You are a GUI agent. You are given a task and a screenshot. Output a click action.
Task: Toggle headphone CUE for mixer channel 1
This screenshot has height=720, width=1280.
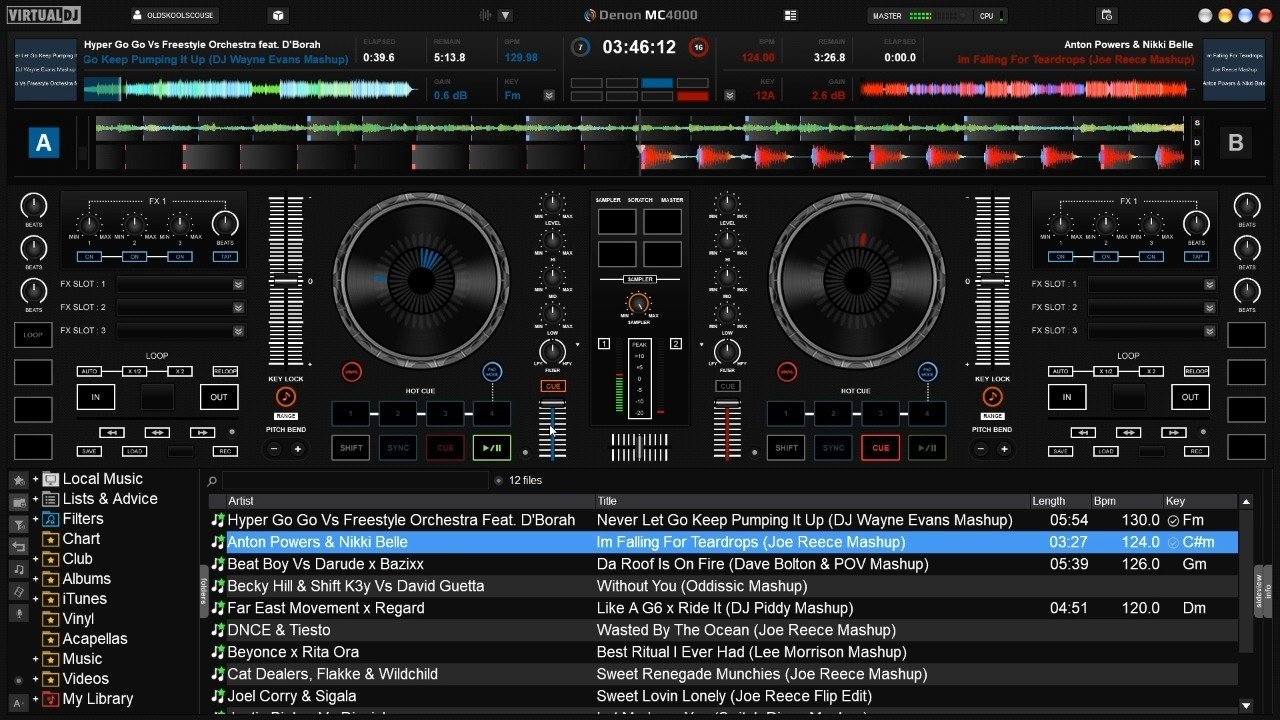point(553,386)
